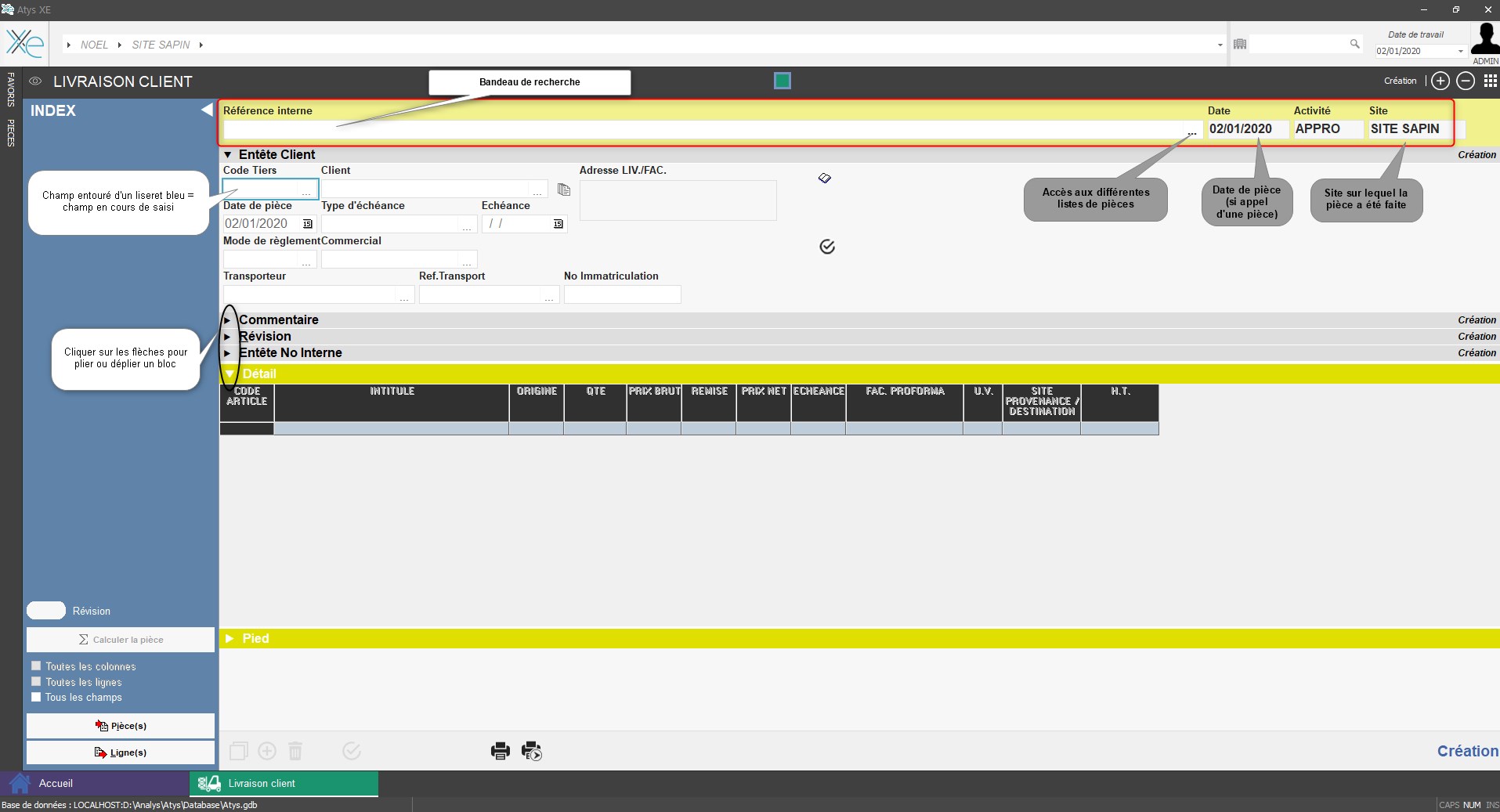The width and height of the screenshot is (1500, 812).
Task: Click the copy address icon beside Client
Action: (564, 189)
